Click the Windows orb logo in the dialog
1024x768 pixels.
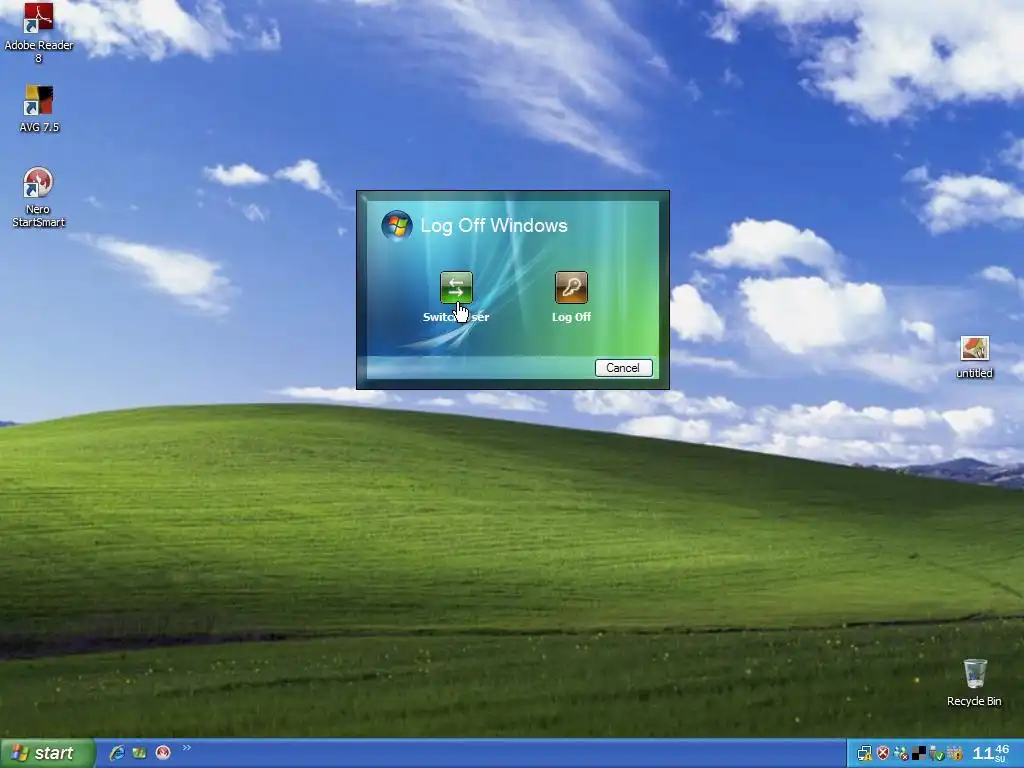[x=396, y=225]
